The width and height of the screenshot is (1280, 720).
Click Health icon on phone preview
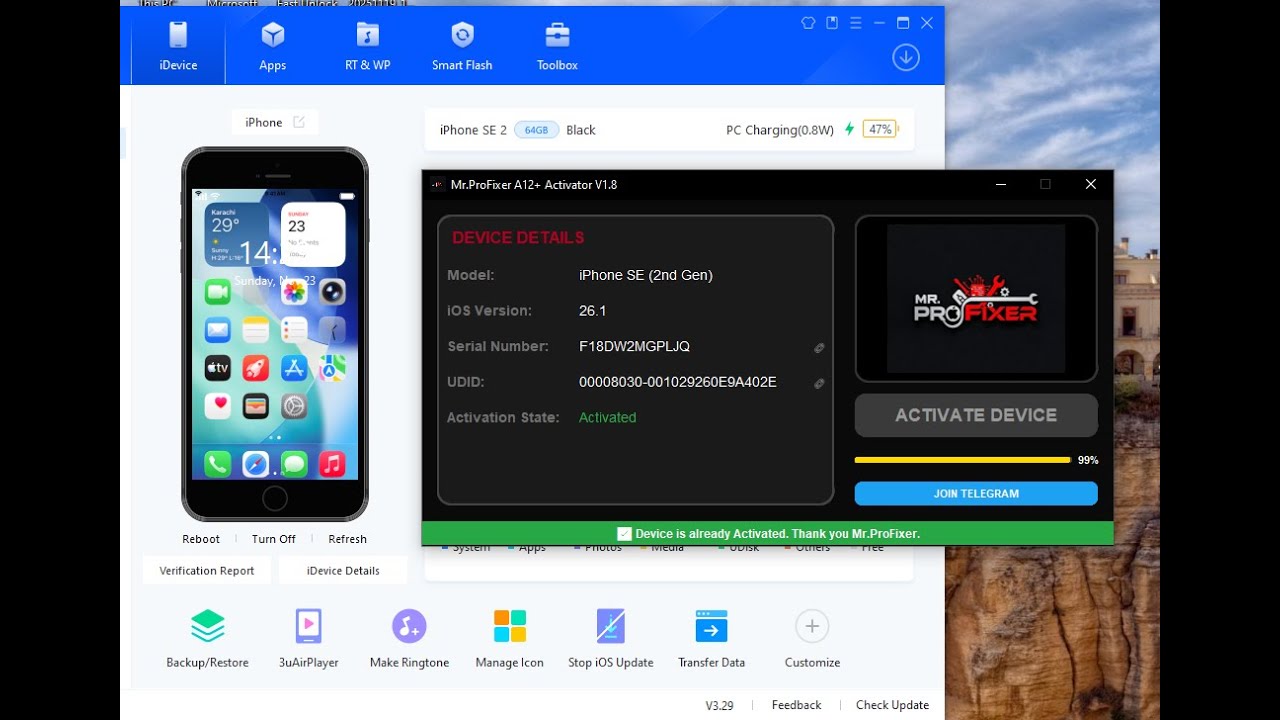pyautogui.click(x=218, y=406)
